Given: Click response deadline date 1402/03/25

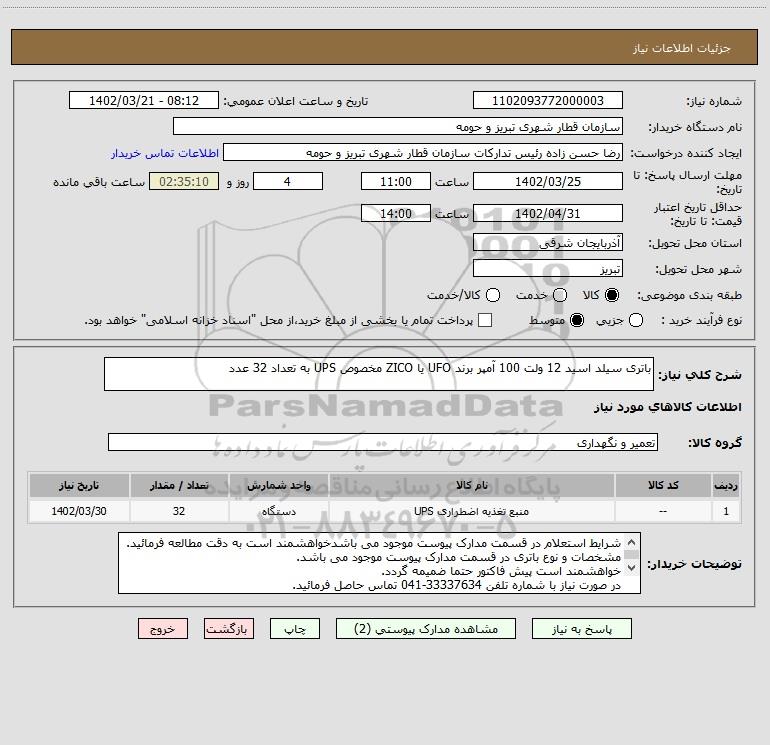Looking at the screenshot, I should 548,181.
